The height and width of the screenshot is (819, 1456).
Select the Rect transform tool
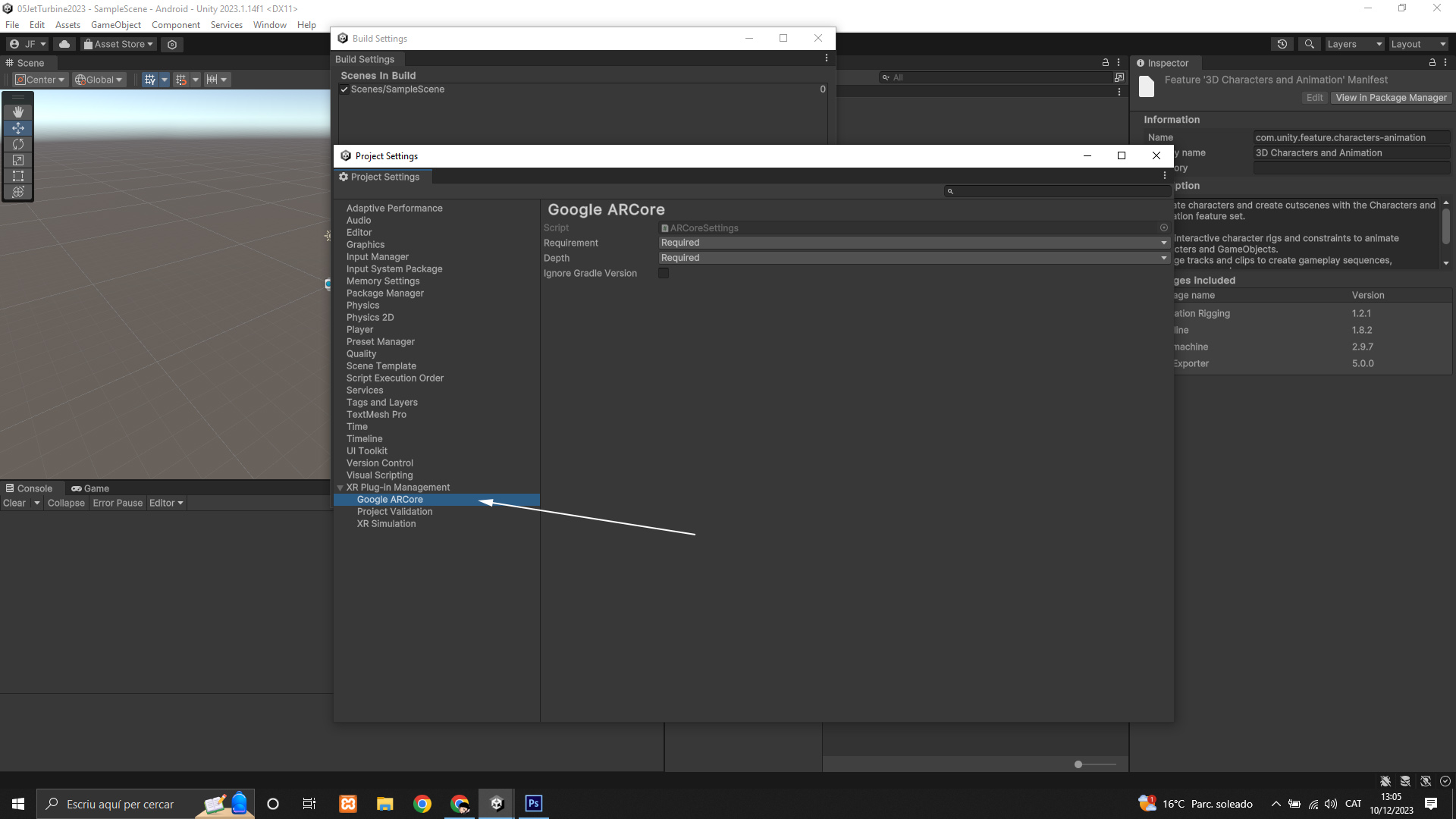click(x=18, y=176)
